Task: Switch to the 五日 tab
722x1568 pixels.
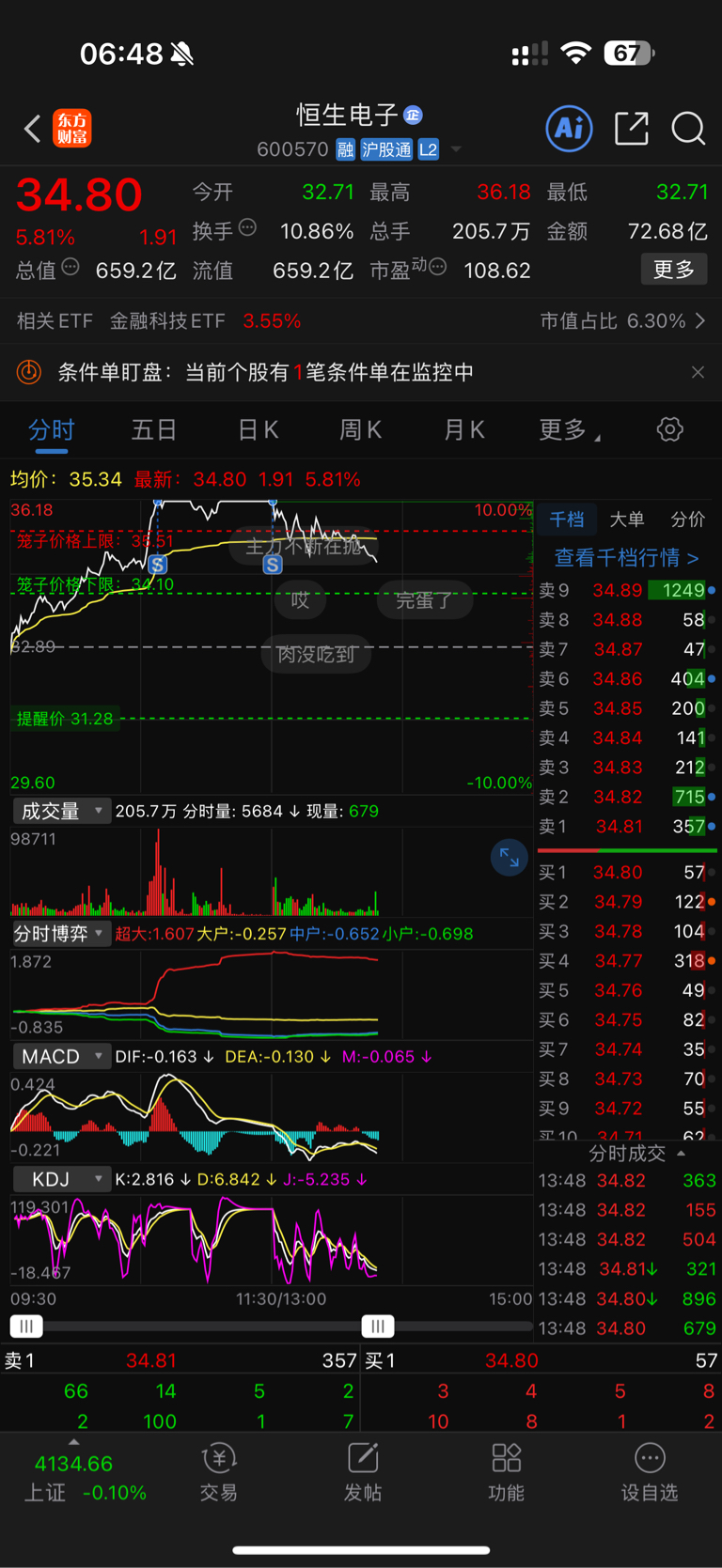Action: (154, 430)
